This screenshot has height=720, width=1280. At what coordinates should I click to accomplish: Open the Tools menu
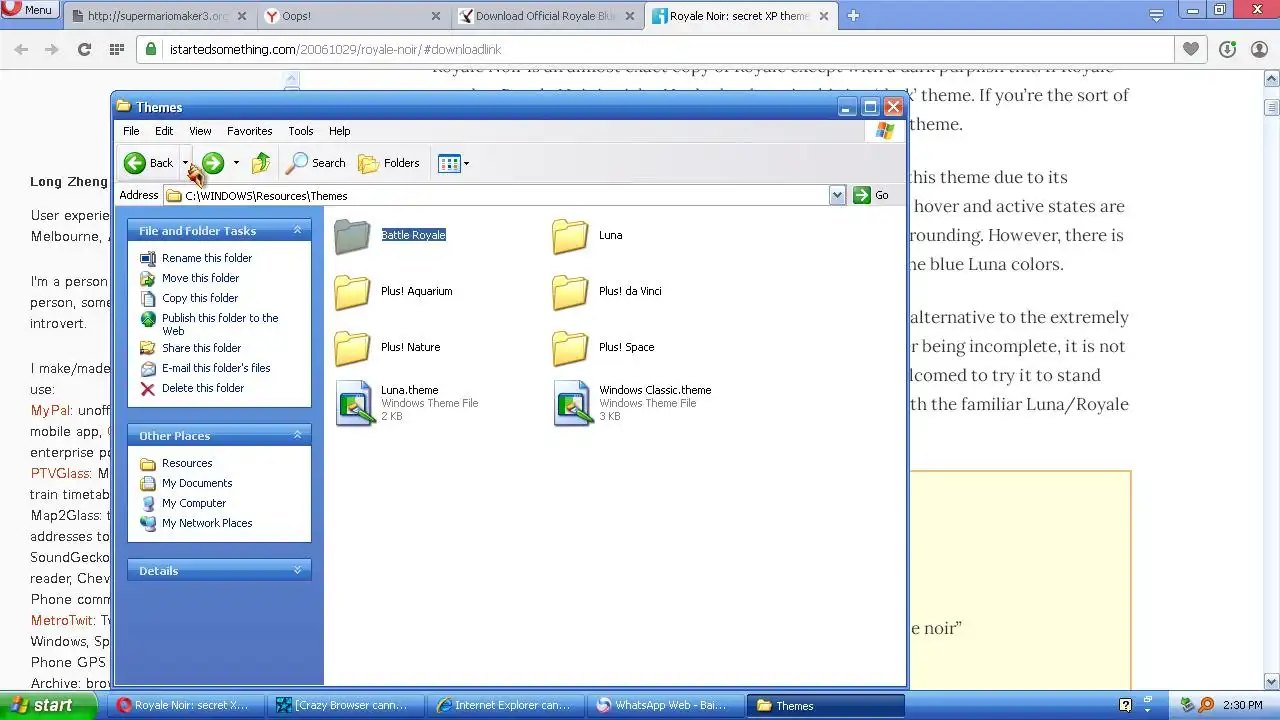point(300,131)
